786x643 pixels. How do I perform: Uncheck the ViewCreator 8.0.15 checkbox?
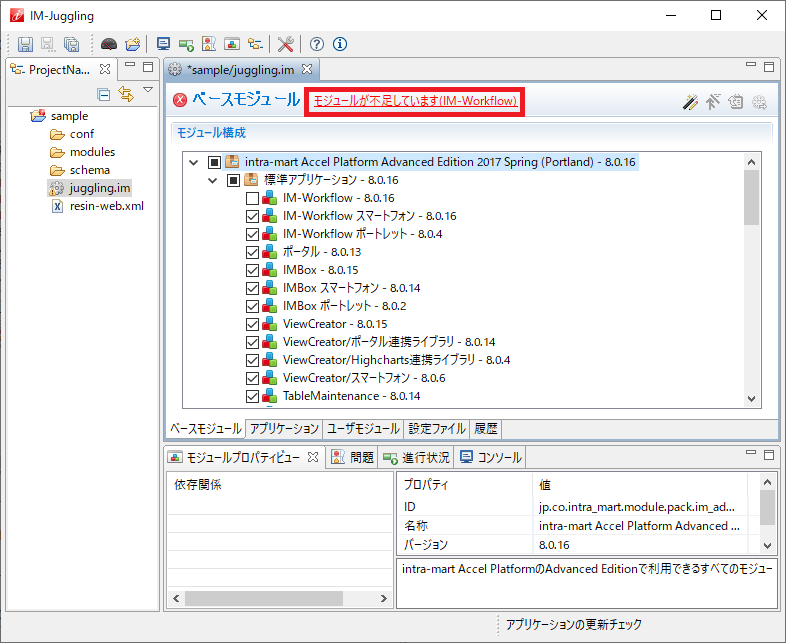(252, 325)
